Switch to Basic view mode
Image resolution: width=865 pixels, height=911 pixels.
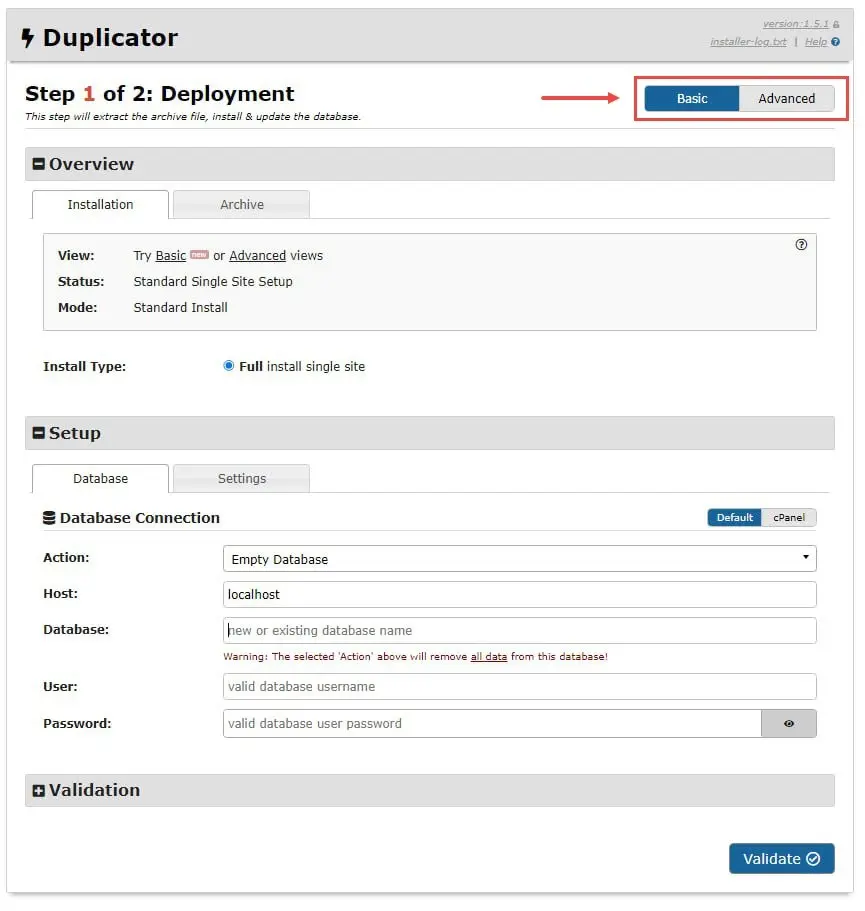(692, 98)
